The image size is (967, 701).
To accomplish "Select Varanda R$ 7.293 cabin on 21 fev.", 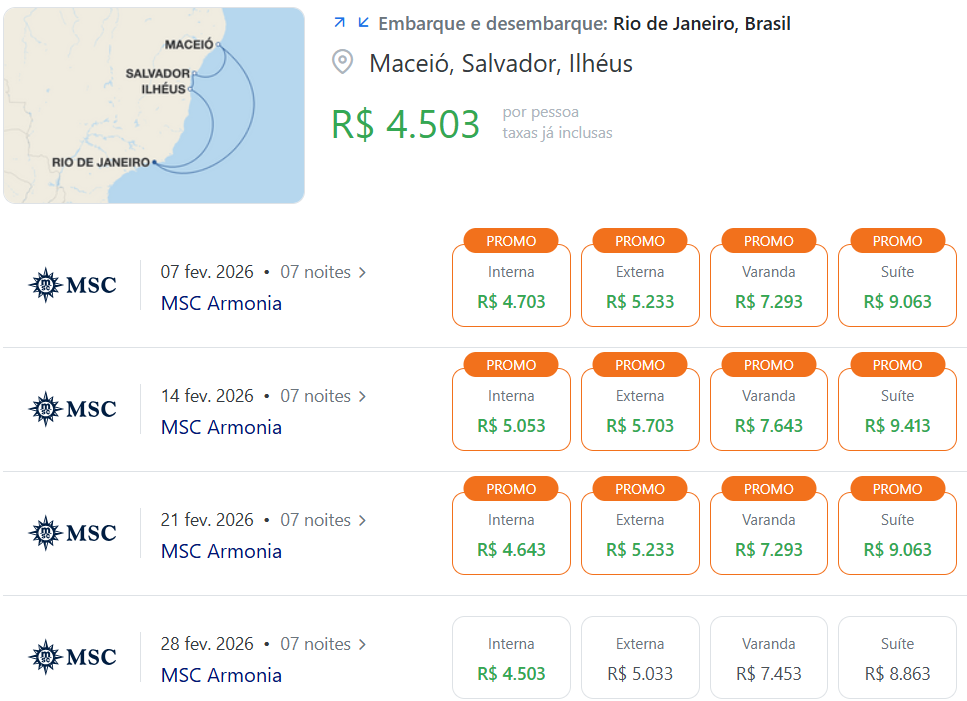I will (768, 533).
